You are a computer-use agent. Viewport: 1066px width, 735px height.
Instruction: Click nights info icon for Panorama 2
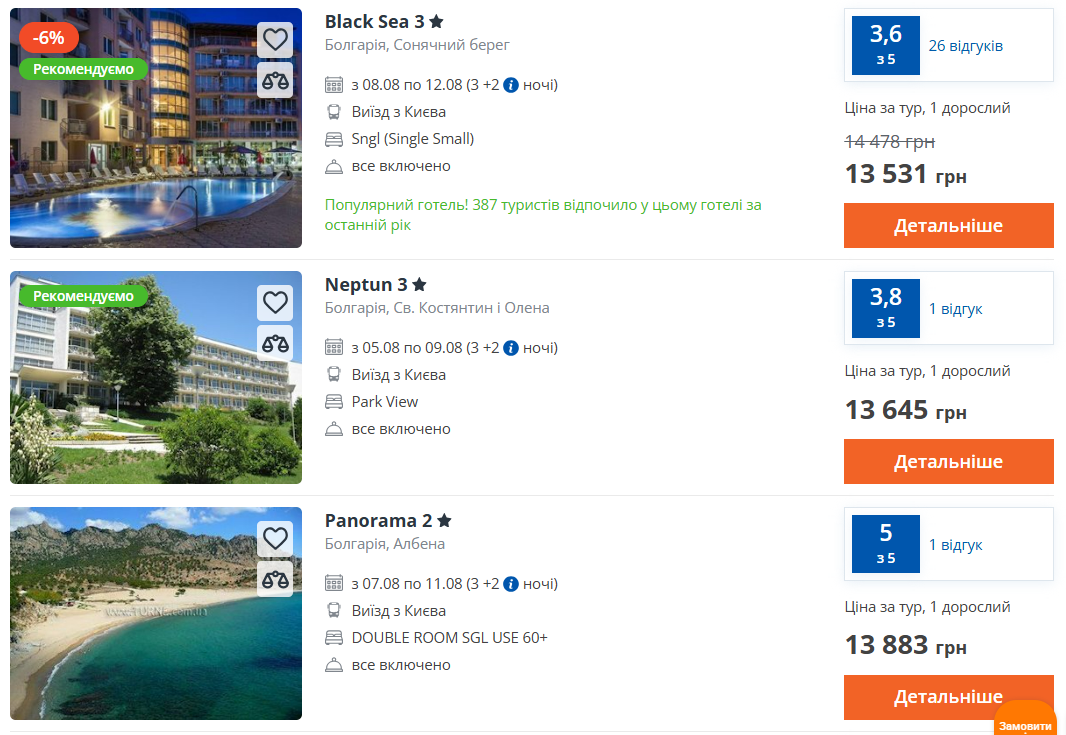[511, 584]
